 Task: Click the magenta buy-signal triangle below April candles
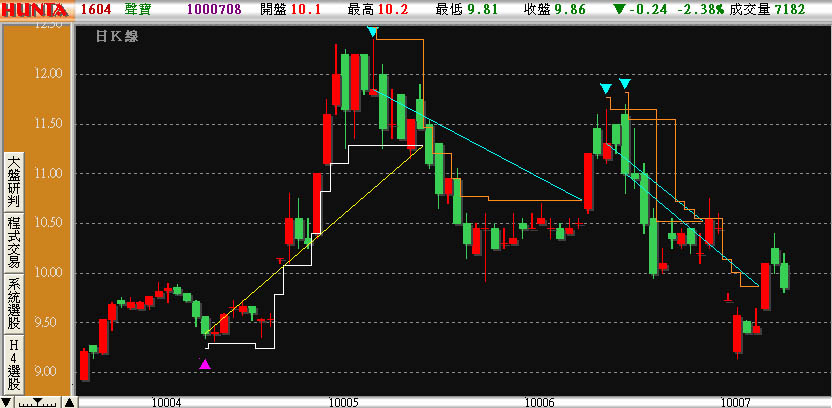205,365
